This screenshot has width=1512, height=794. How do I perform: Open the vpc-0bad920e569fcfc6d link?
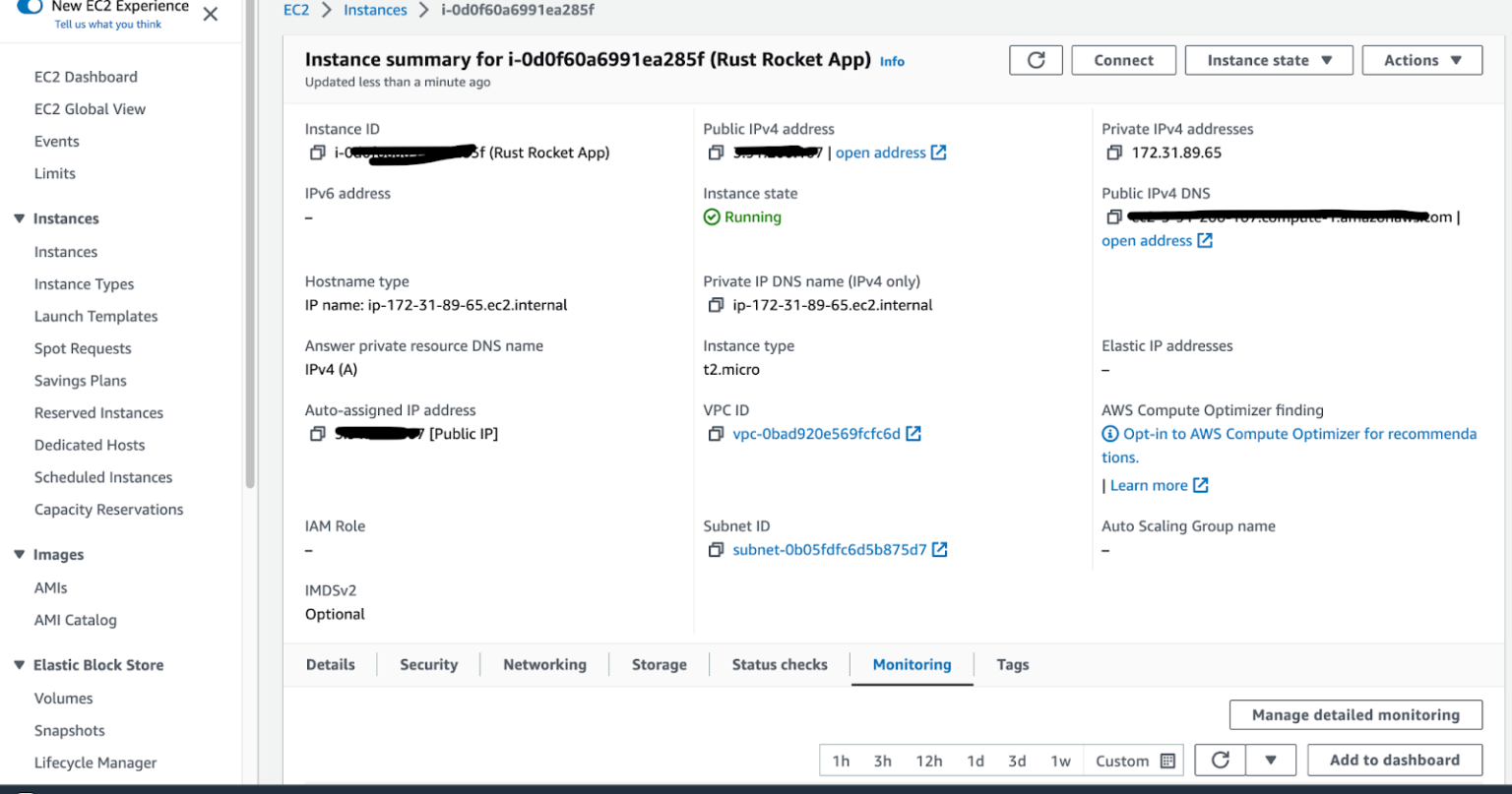tap(816, 434)
